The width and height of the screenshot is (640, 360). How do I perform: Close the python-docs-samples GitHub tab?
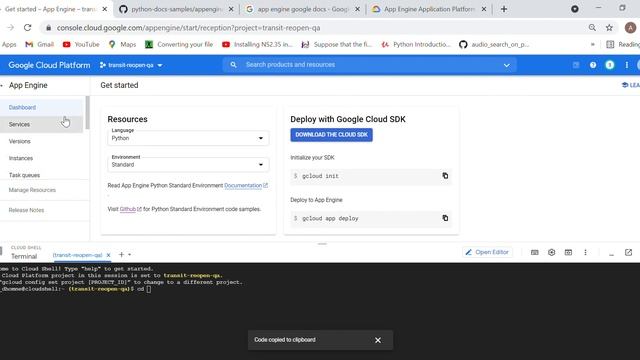click(x=231, y=9)
